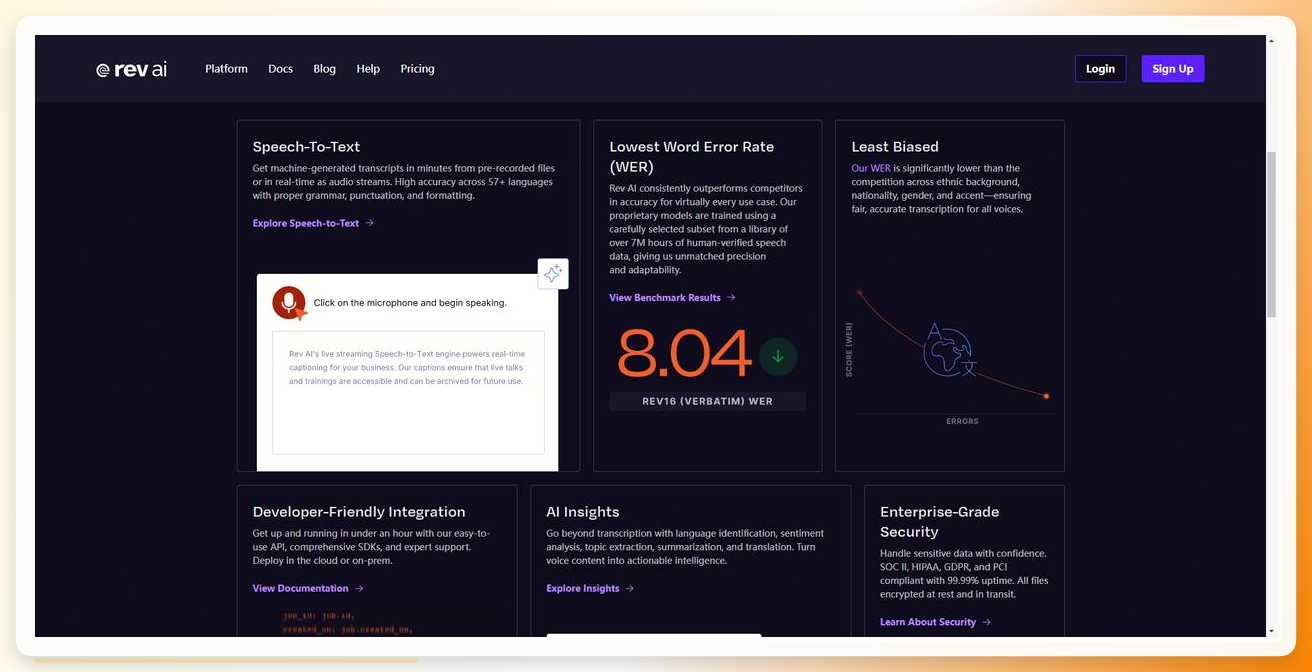Go to the Blog page
The height and width of the screenshot is (672, 1312).
325,69
